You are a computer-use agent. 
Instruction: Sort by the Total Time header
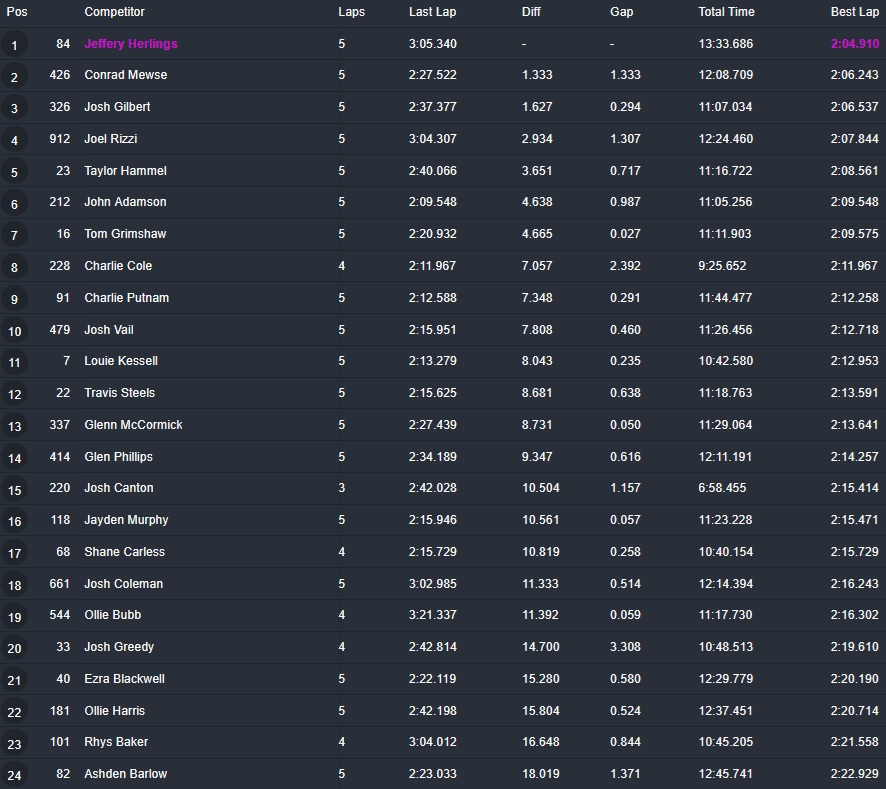coord(727,12)
